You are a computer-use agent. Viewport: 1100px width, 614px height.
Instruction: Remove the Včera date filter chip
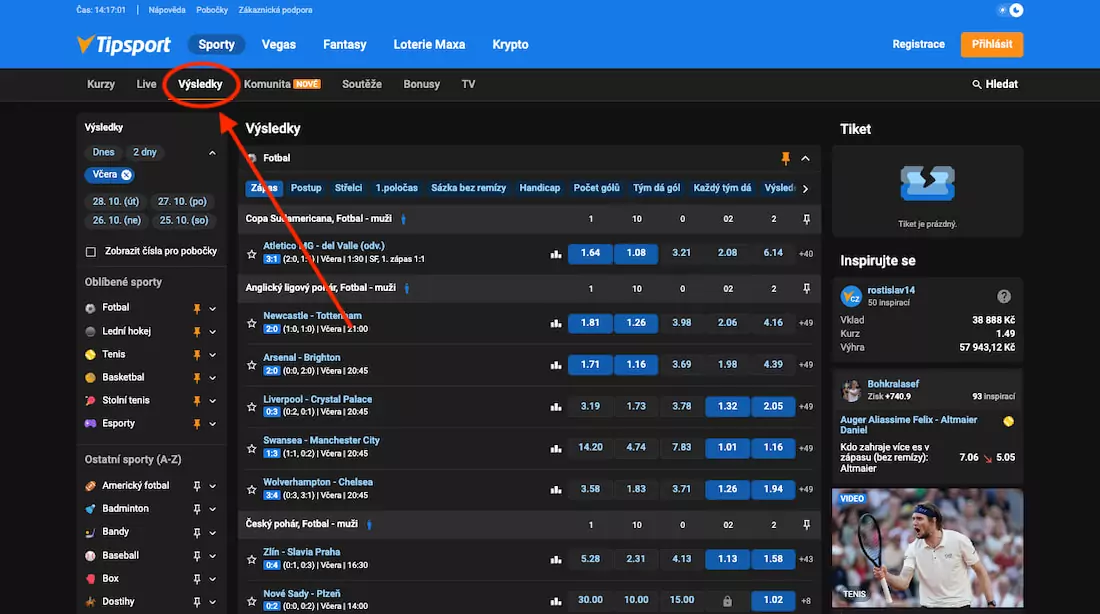tap(125, 174)
